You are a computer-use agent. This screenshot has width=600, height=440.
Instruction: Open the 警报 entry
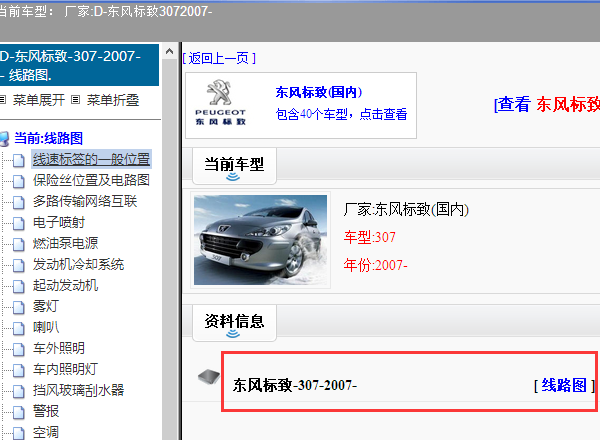(46, 412)
